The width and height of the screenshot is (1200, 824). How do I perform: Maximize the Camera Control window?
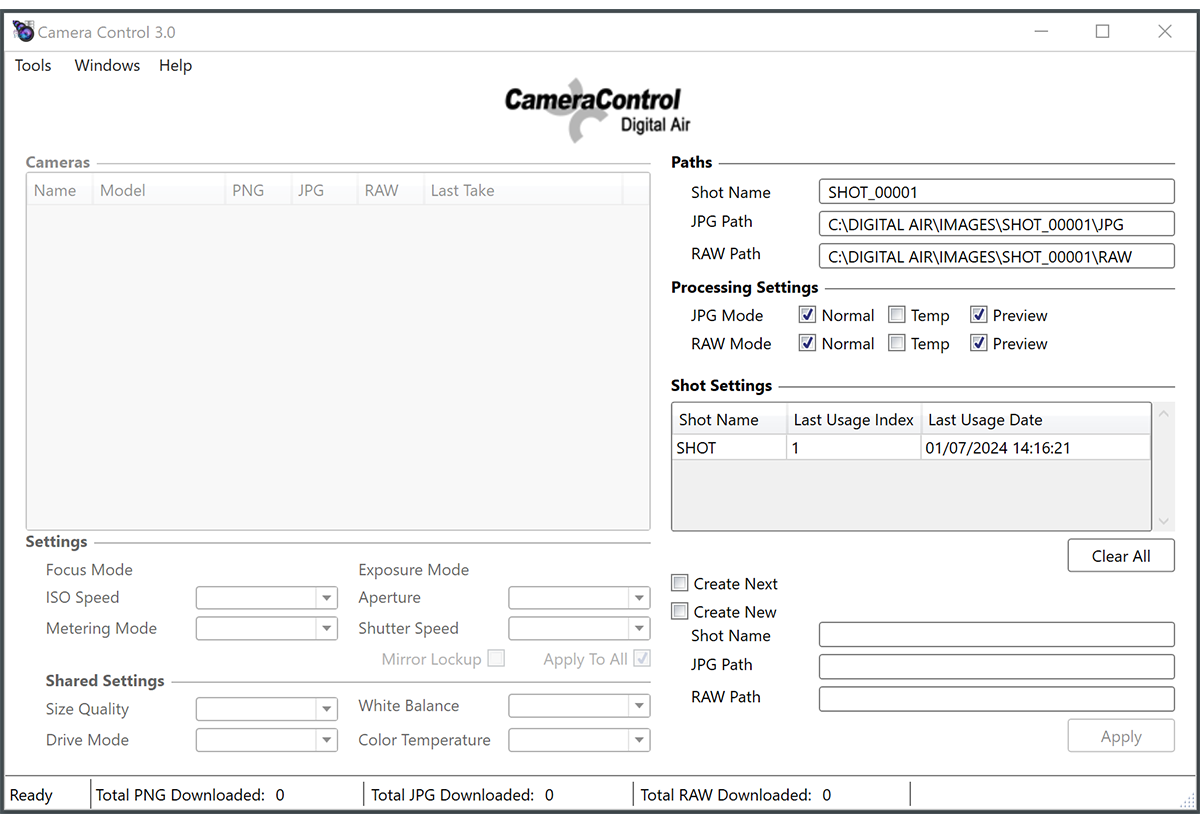(1102, 31)
